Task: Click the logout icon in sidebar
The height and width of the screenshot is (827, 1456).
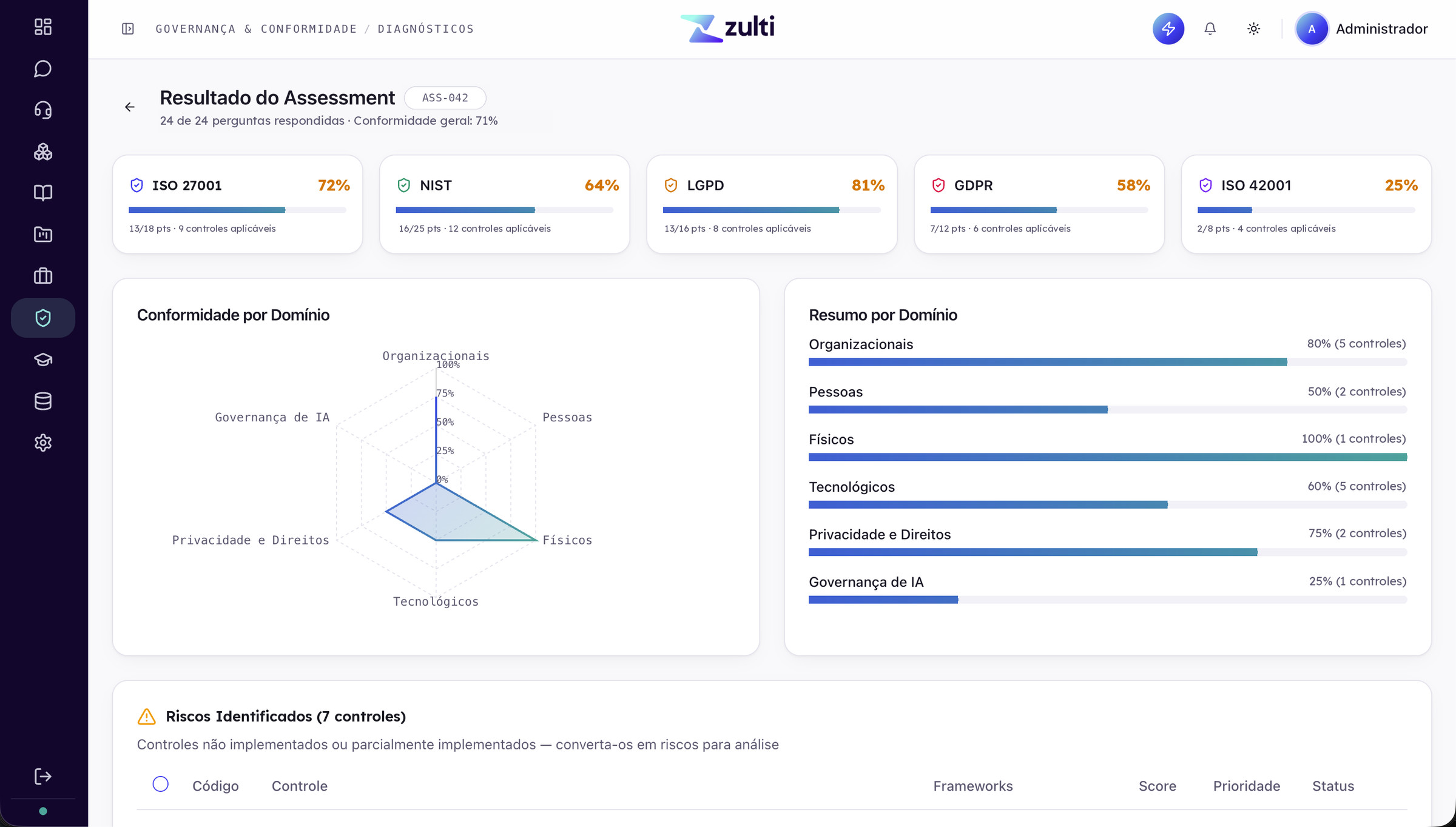Action: point(42,776)
